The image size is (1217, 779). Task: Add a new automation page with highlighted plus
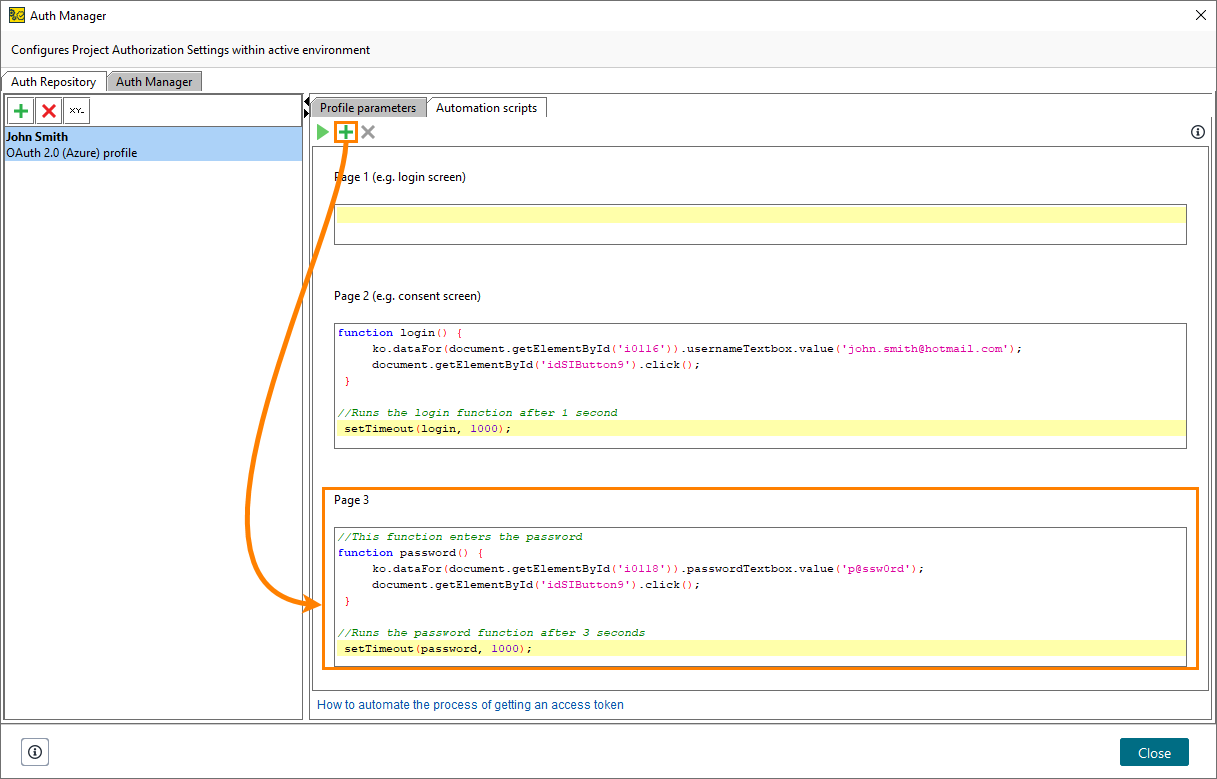(345, 131)
